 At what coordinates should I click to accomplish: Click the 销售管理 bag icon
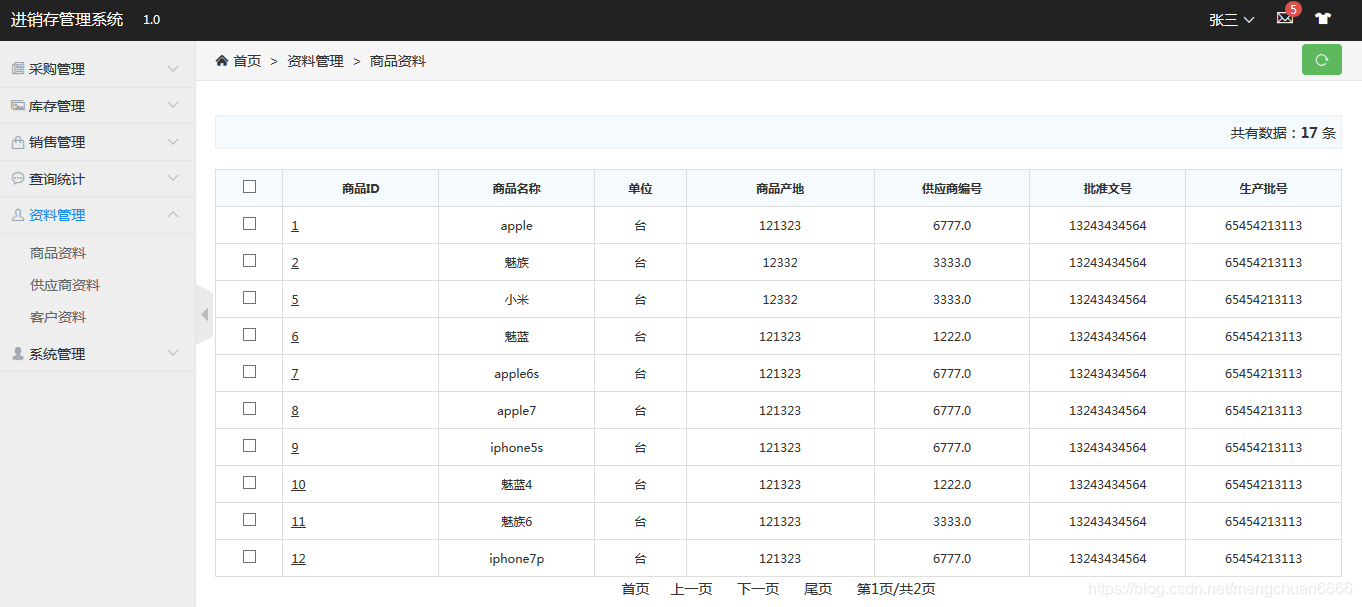(x=17, y=142)
